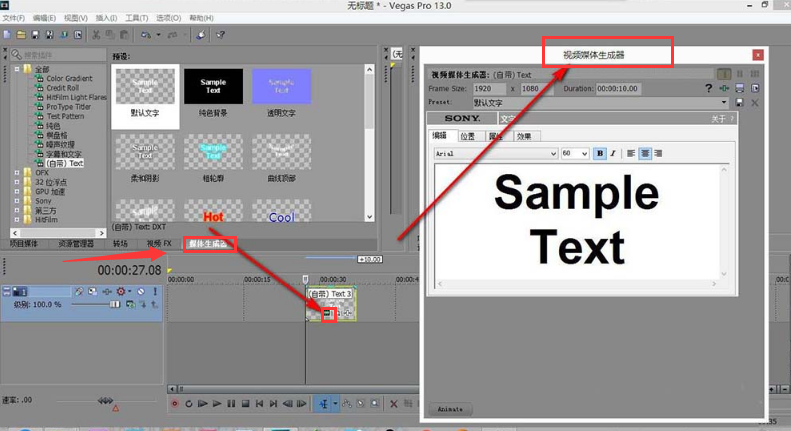This screenshot has height=431, width=791.
Task: Choose the 纯色背景 preset thumbnail
Action: (x=213, y=86)
